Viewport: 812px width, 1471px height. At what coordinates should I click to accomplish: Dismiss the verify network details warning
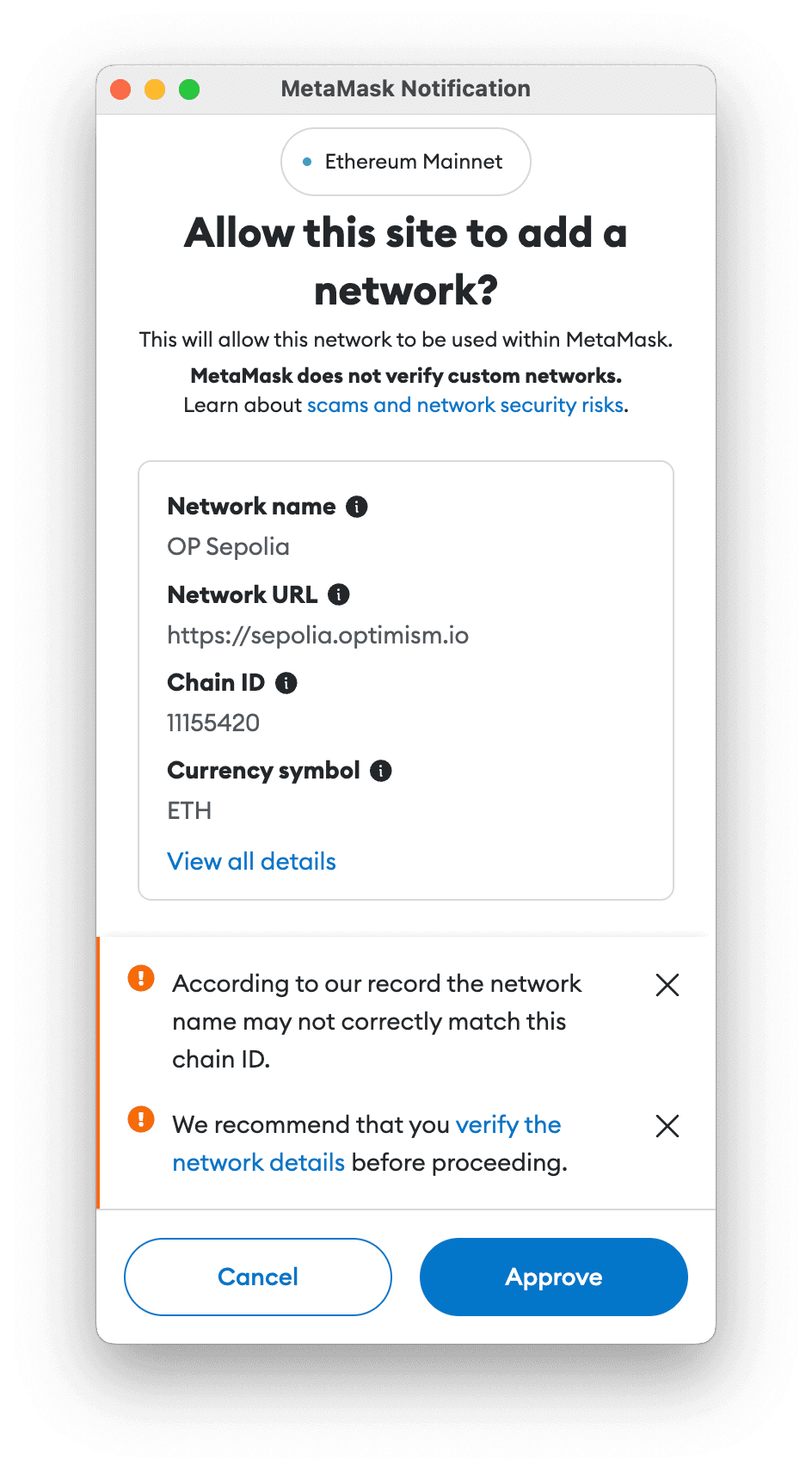click(x=667, y=1126)
